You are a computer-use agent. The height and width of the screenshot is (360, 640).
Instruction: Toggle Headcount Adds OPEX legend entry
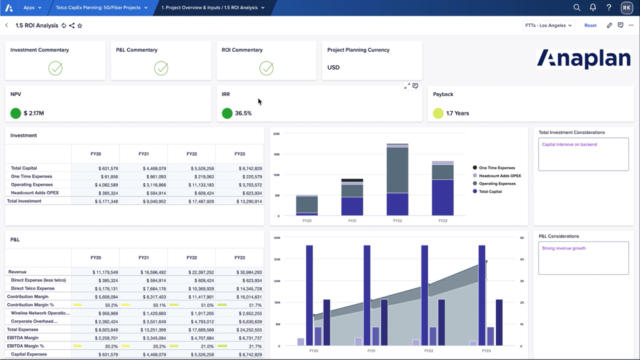pyautogui.click(x=496, y=176)
